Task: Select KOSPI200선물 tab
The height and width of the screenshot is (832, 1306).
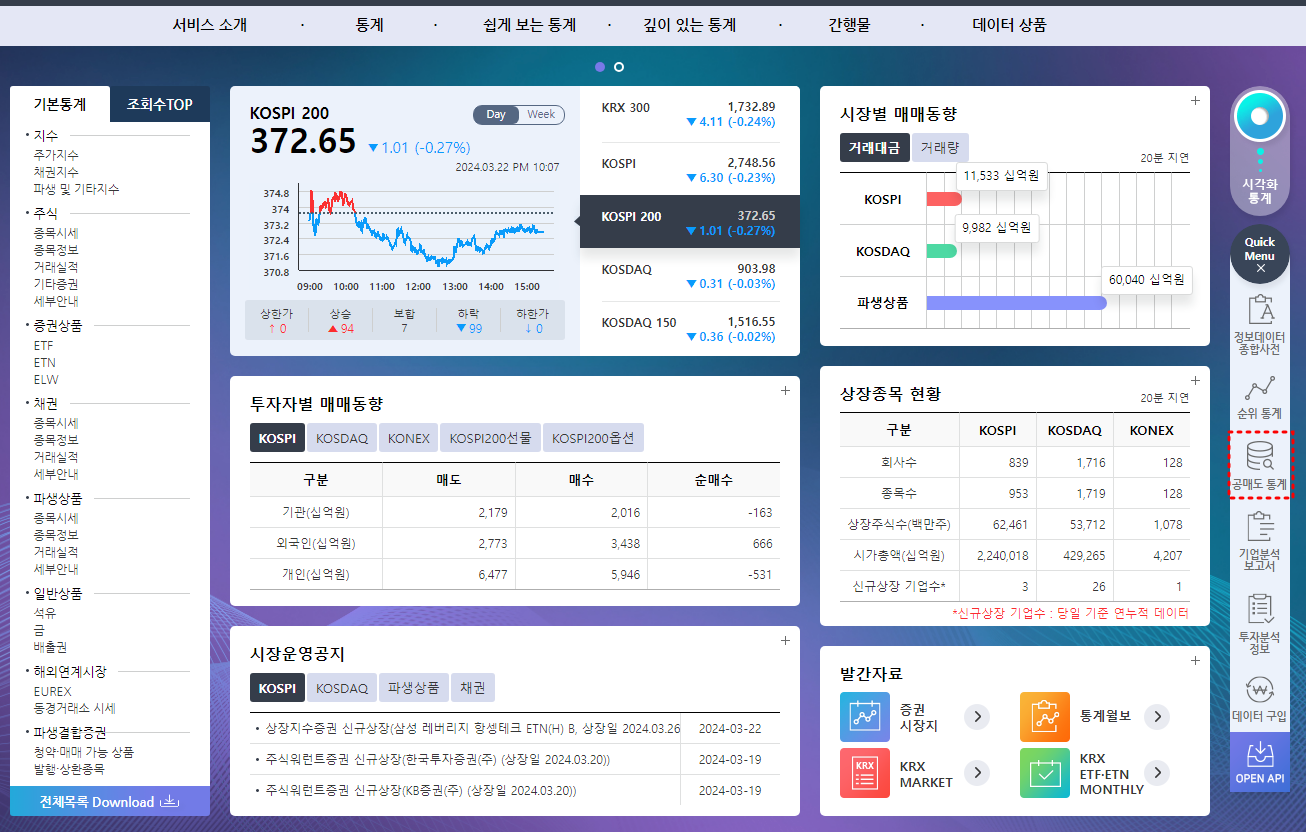Action: point(491,438)
